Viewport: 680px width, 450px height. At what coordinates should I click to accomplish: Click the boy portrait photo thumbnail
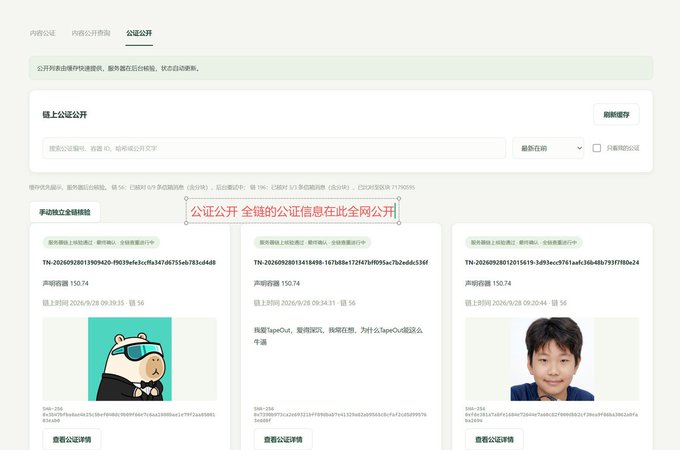(x=552, y=359)
